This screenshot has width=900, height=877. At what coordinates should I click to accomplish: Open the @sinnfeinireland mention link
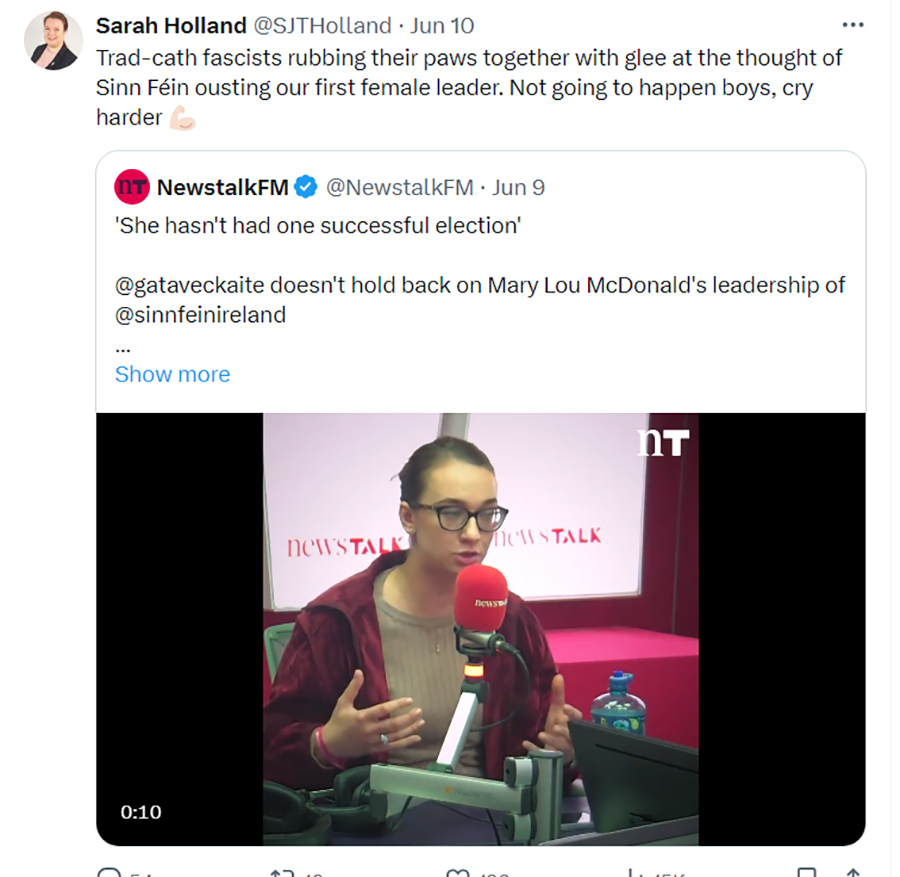[200, 314]
